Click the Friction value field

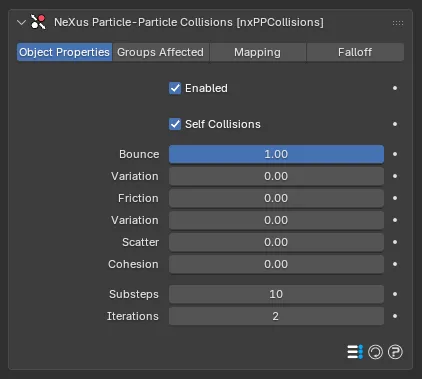tap(276, 198)
